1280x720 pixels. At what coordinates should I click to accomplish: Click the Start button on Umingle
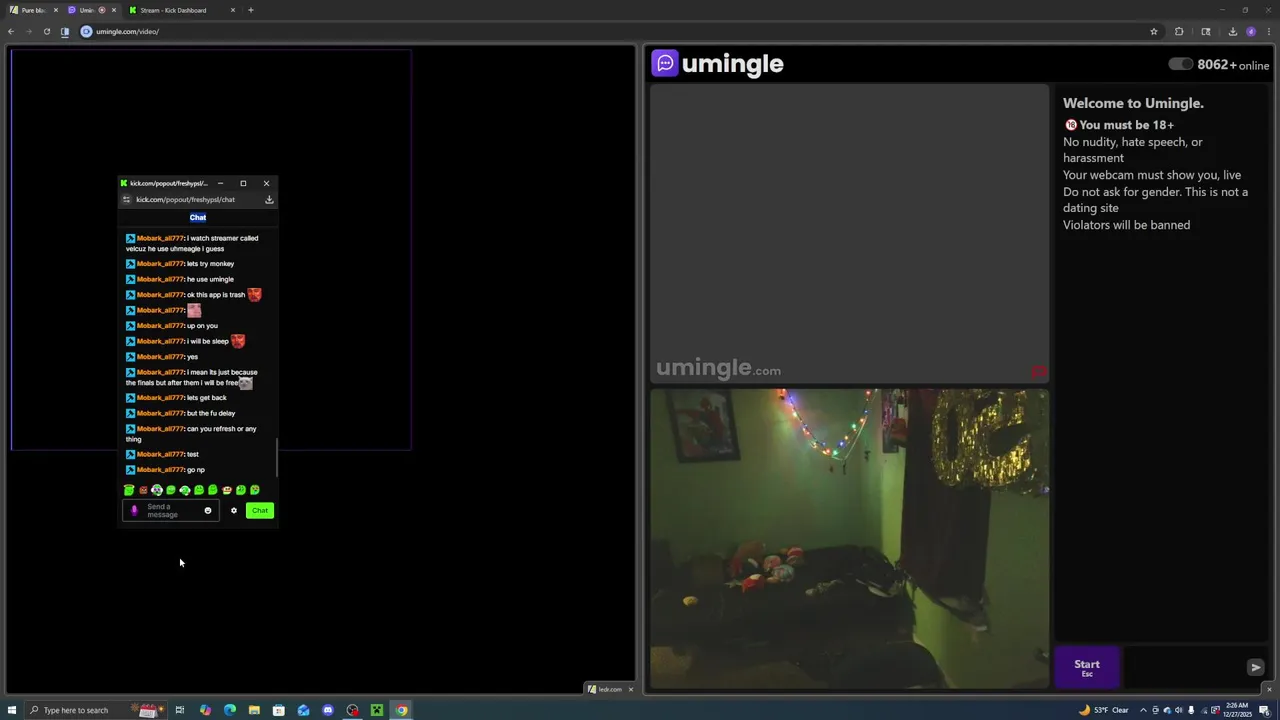point(1087,667)
